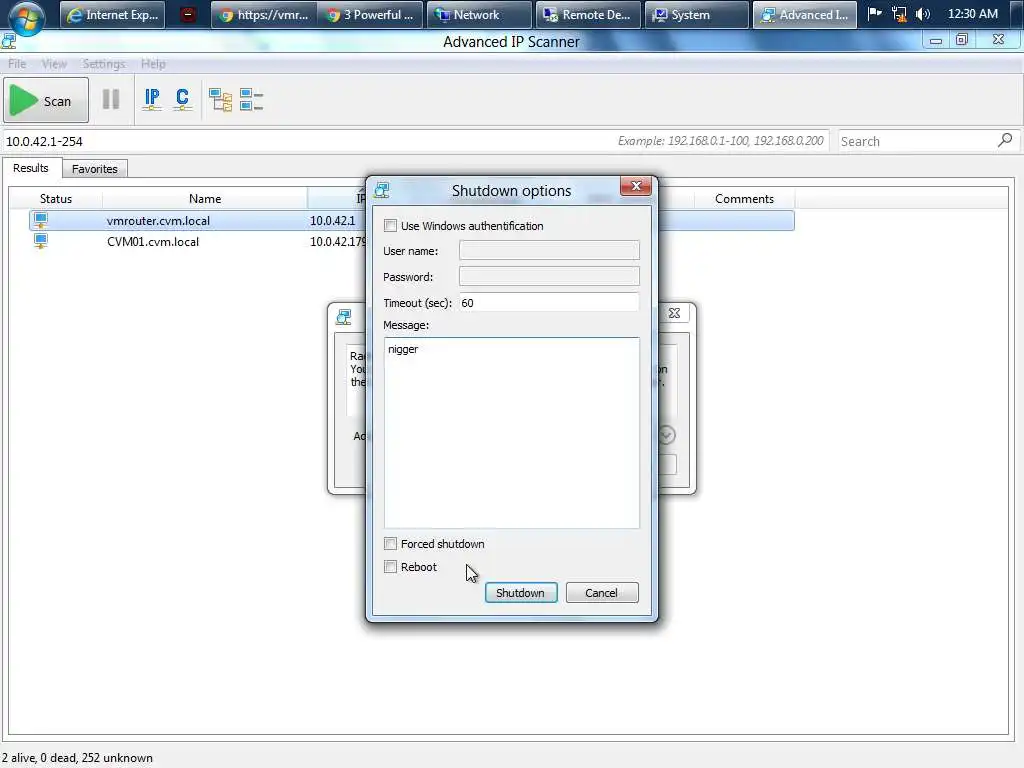The image size is (1024, 768).
Task: Expand the chevron in the background dialog
Action: click(x=667, y=435)
